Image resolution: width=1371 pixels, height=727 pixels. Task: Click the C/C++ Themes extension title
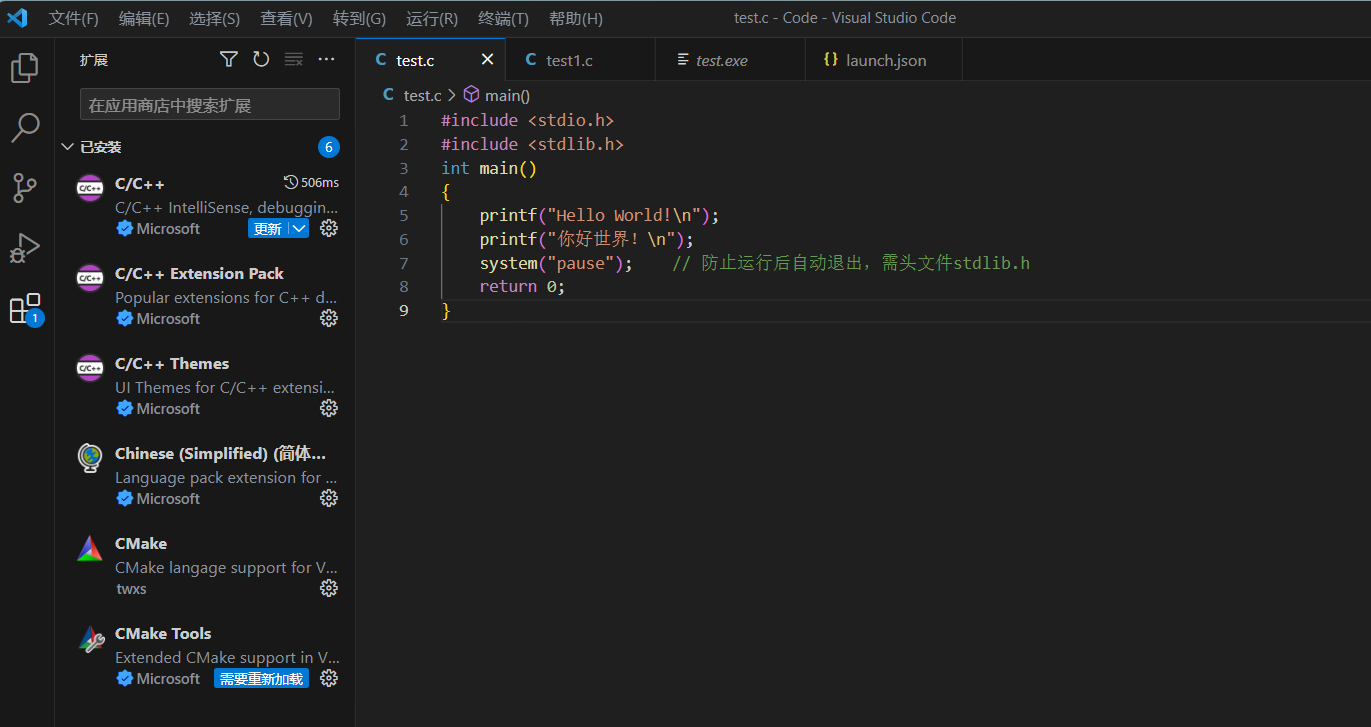(x=172, y=363)
